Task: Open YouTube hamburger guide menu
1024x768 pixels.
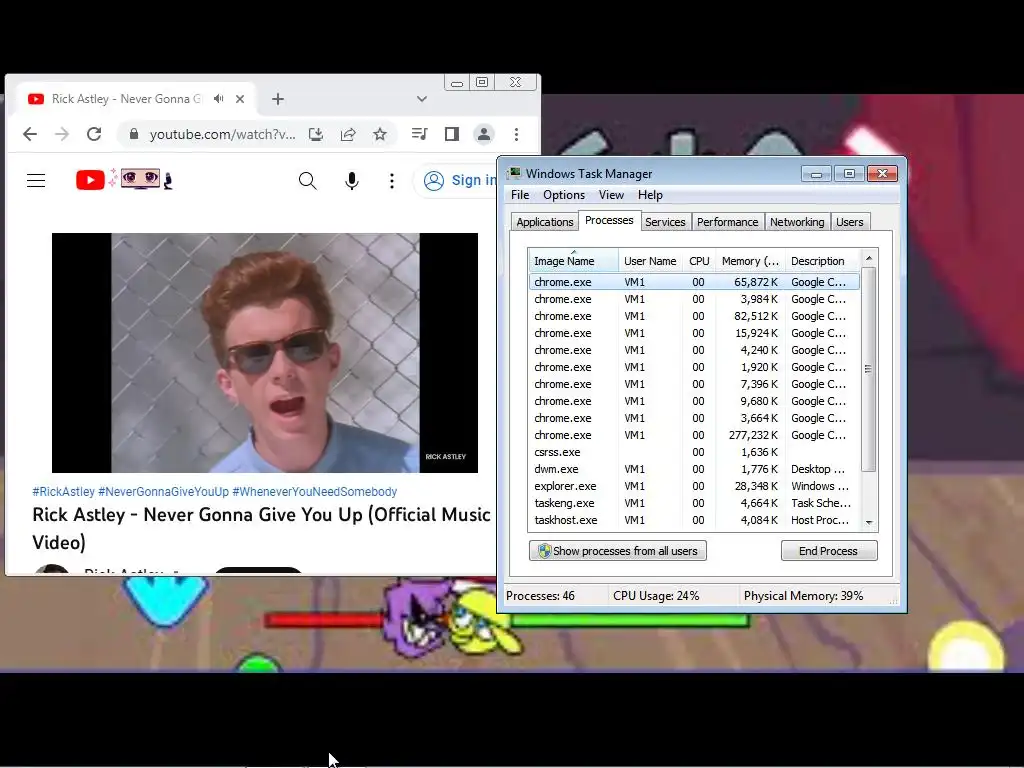Action: pos(36,180)
